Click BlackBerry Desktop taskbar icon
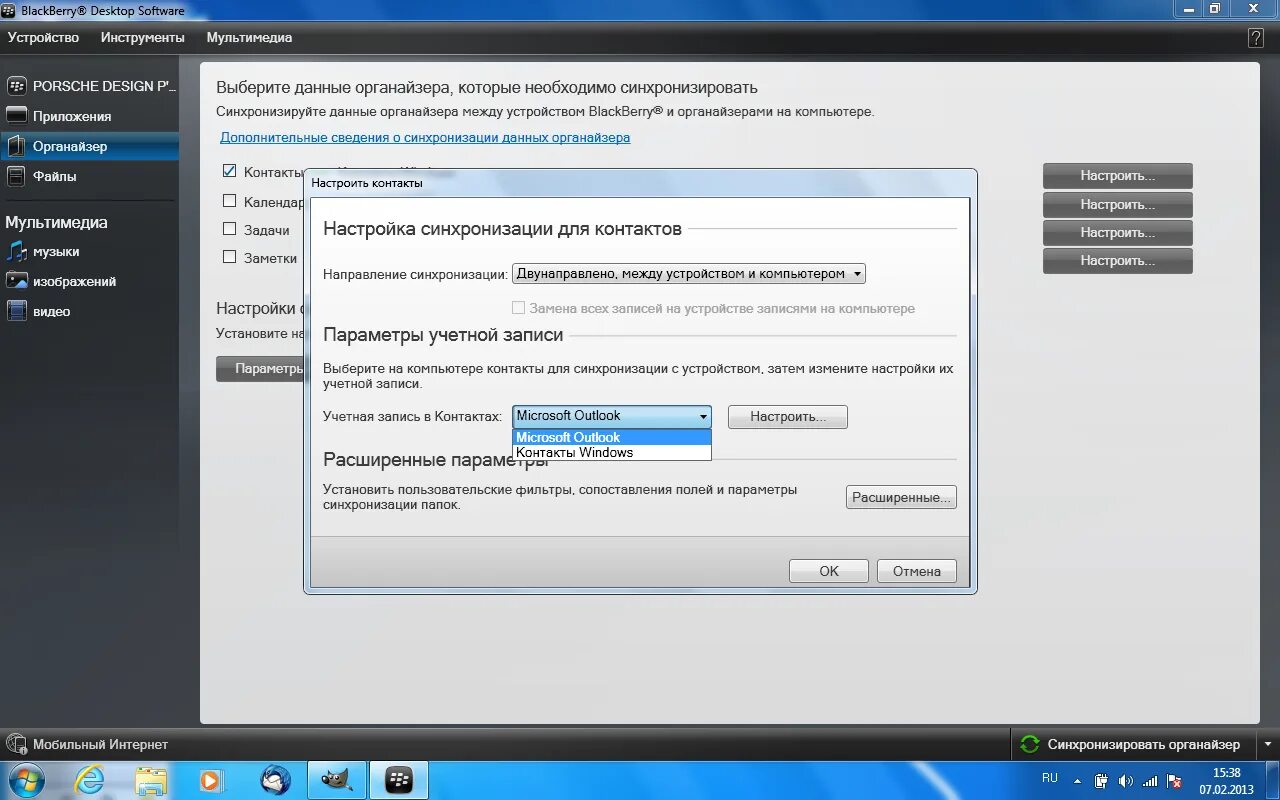 click(398, 780)
